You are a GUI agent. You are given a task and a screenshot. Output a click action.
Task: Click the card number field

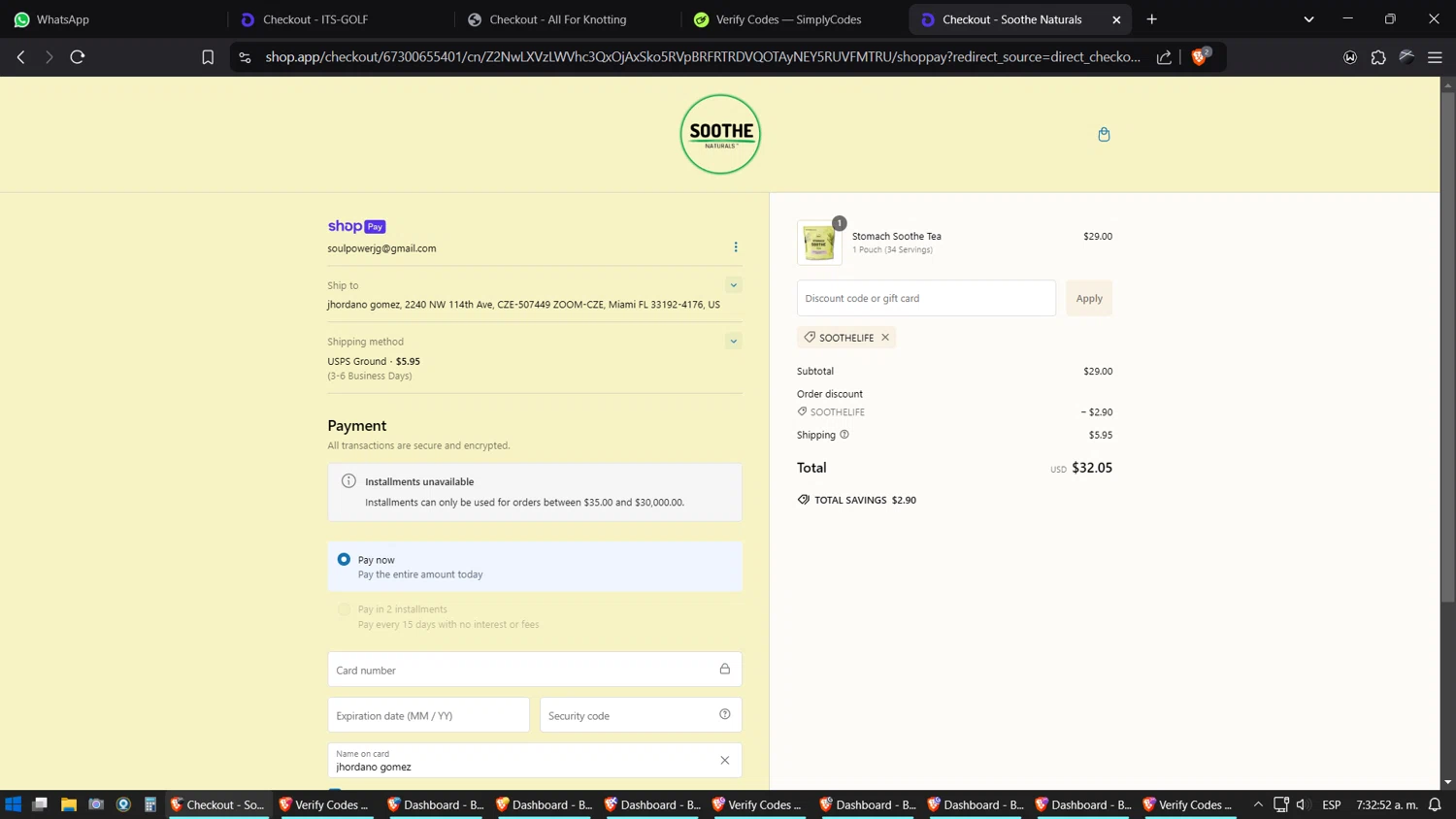click(535, 670)
